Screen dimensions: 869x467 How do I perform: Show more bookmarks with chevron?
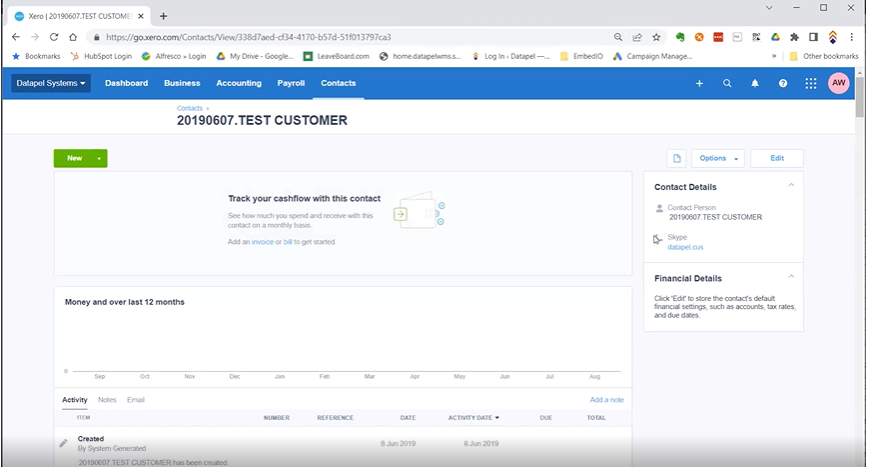coord(774,56)
